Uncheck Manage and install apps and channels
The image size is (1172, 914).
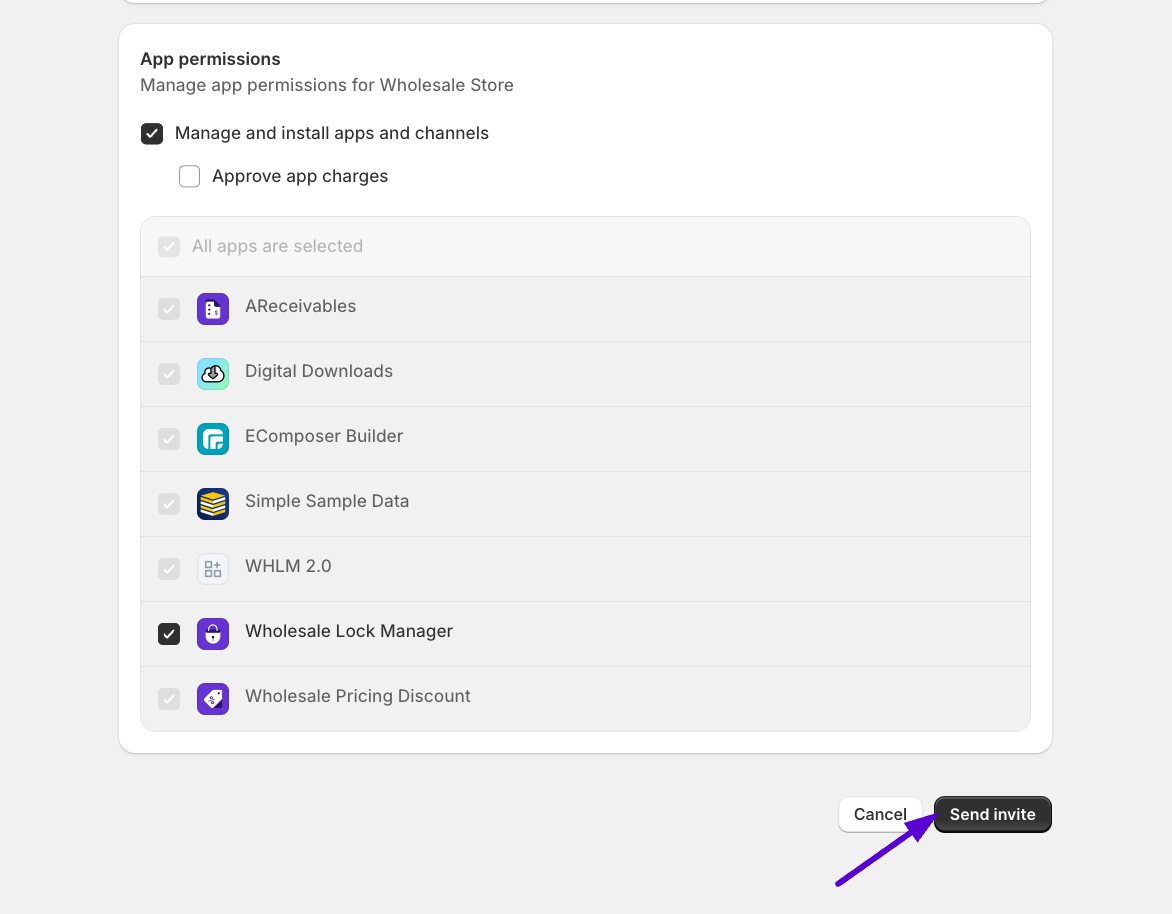pyautogui.click(x=152, y=134)
